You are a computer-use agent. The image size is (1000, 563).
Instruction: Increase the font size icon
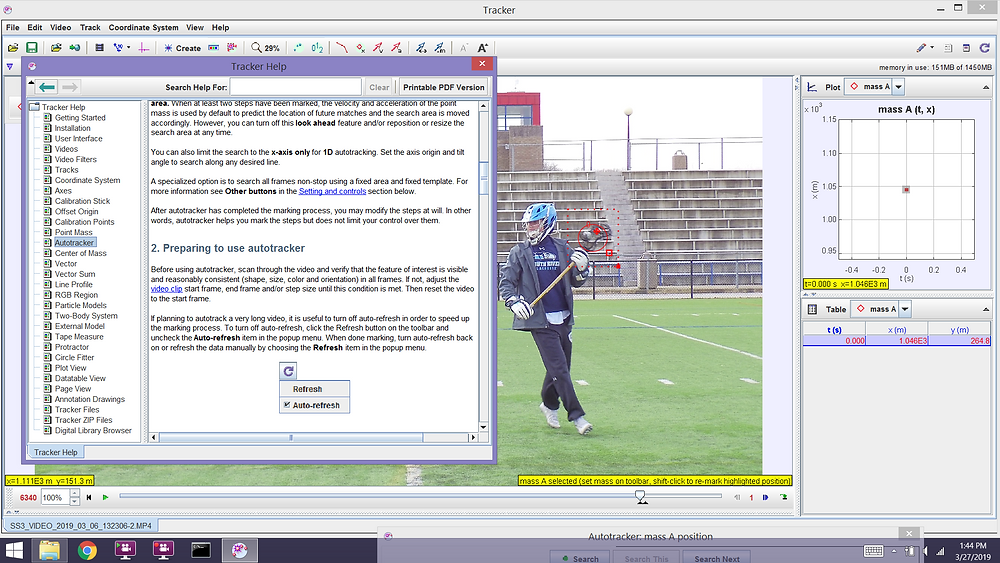483,48
